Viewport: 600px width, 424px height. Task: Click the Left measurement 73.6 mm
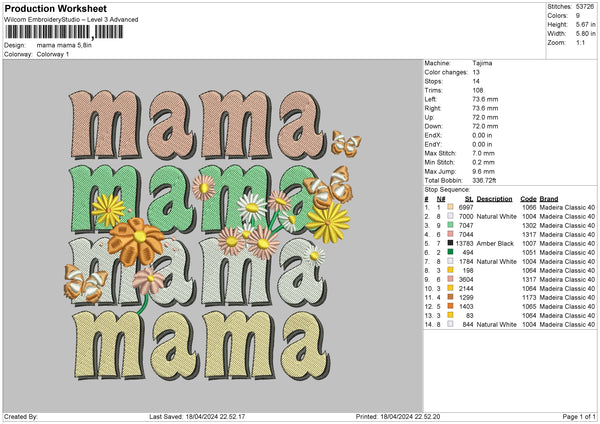[x=485, y=99]
